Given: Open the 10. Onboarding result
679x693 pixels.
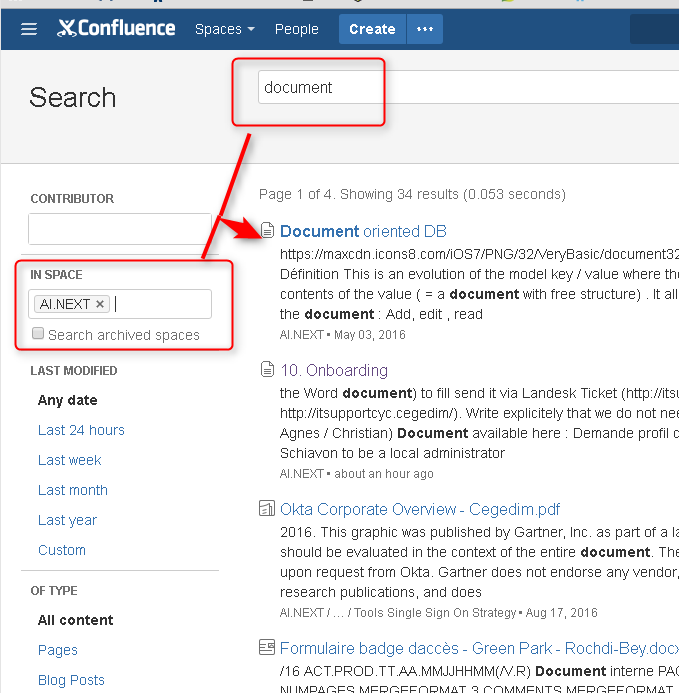Looking at the screenshot, I should tap(334, 370).
